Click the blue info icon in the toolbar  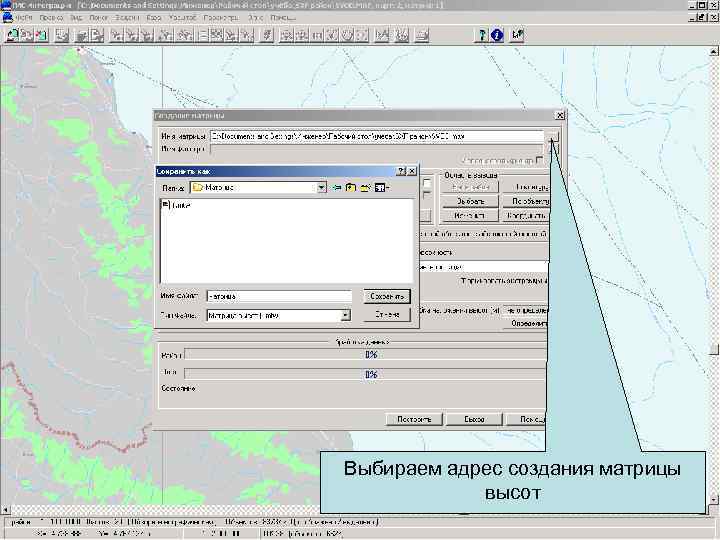[x=497, y=35]
